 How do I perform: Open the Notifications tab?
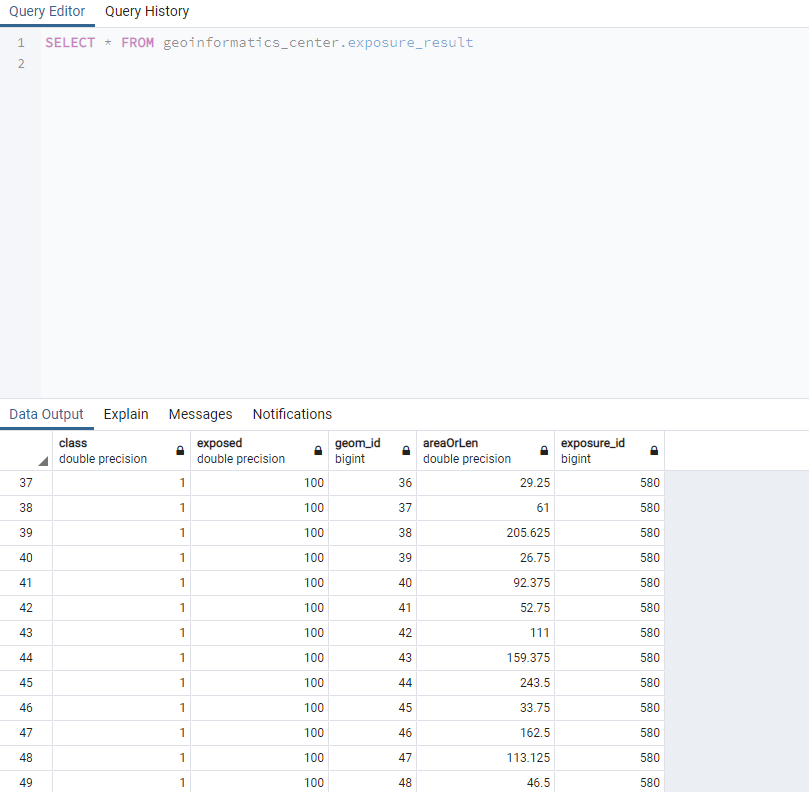pos(291,413)
